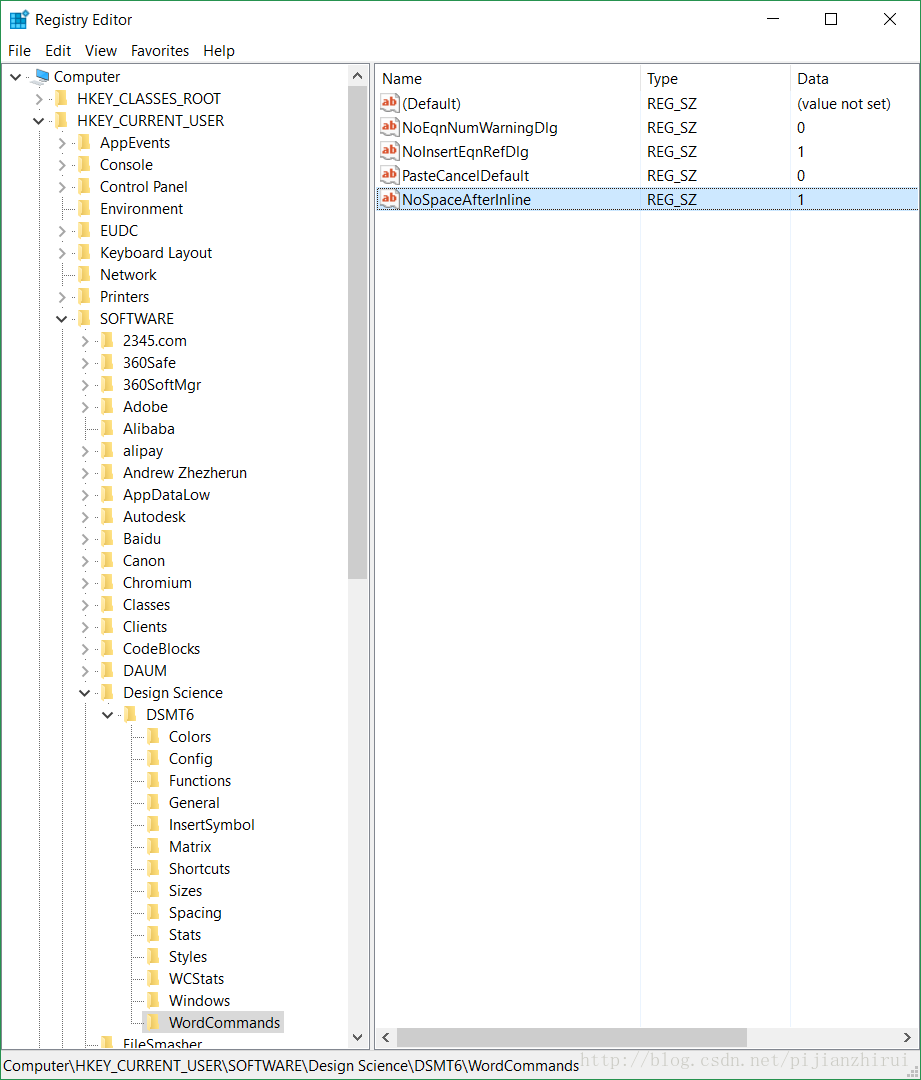Click the Styles key folder icon
Screen dimensions: 921x1080
click(154, 957)
